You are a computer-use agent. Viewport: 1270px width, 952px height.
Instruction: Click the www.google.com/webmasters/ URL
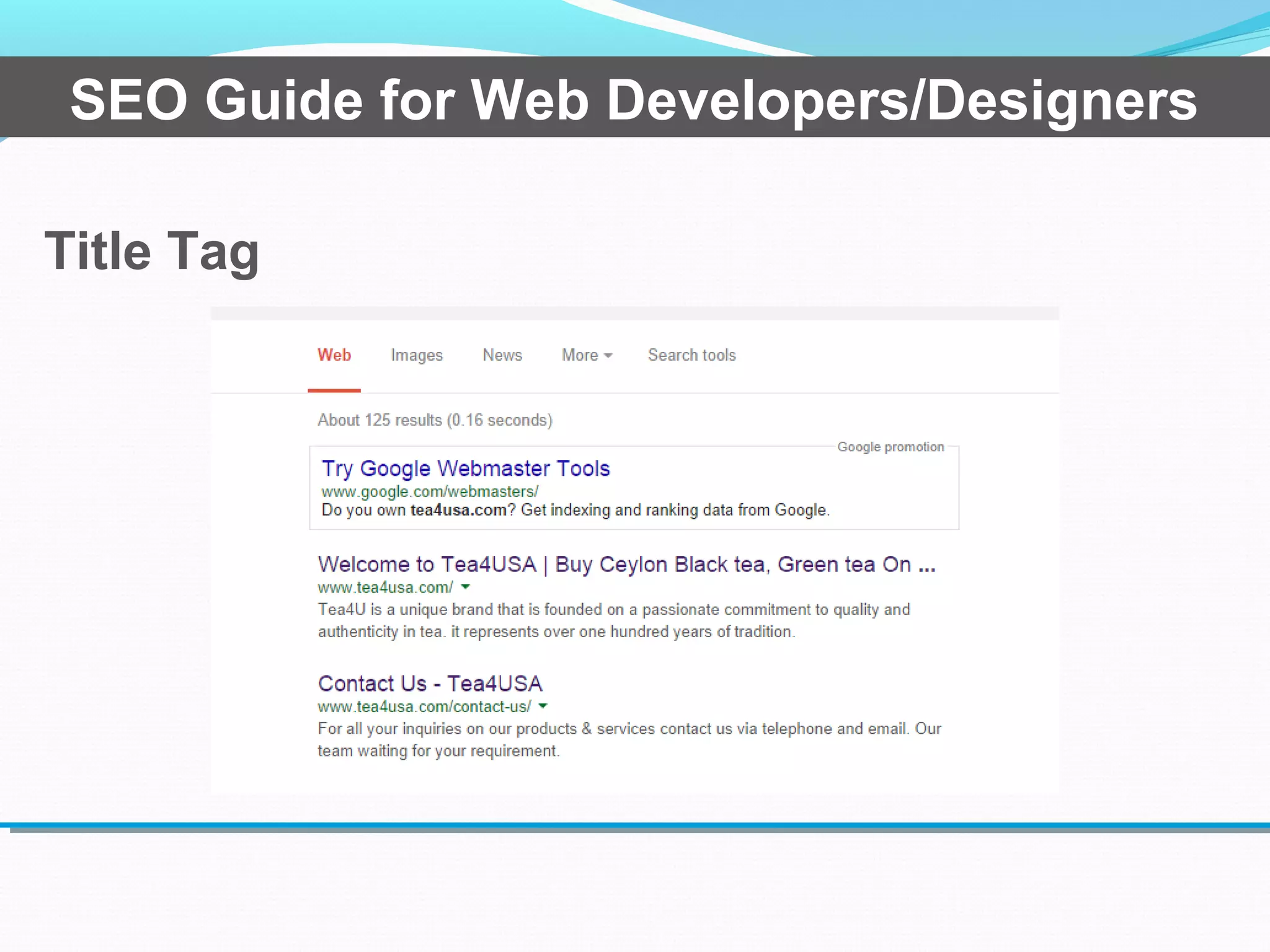tap(430, 491)
